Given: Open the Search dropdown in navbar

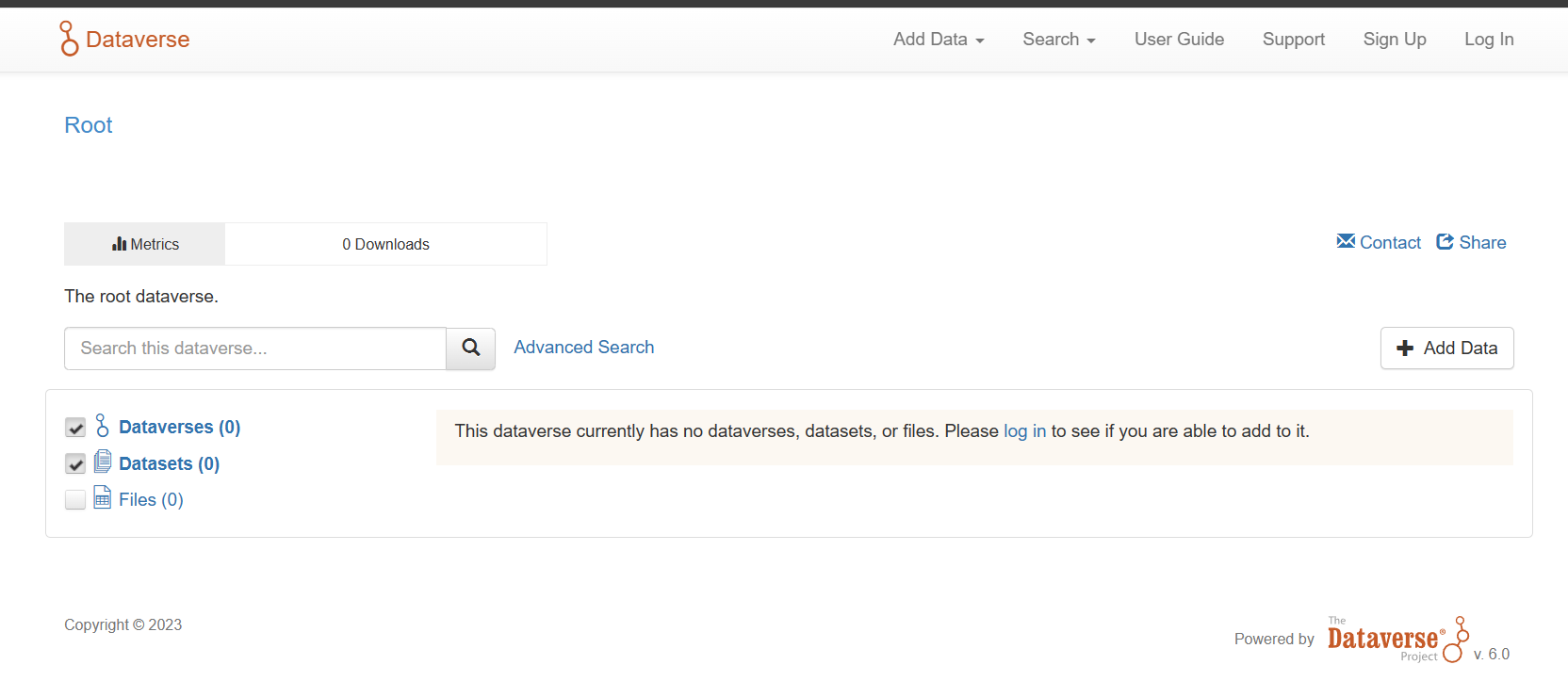Looking at the screenshot, I should point(1058,40).
